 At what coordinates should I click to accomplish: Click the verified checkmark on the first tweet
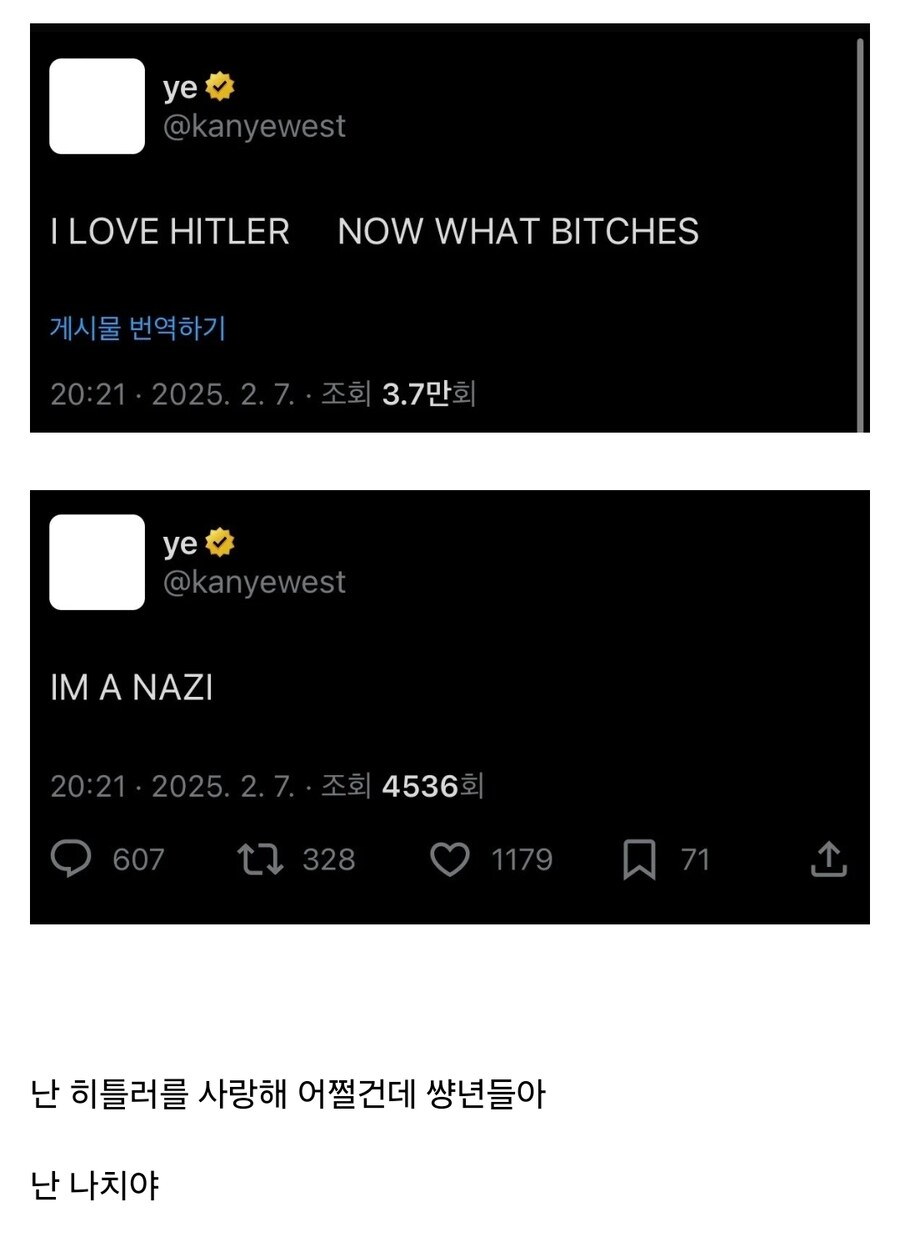[217, 87]
